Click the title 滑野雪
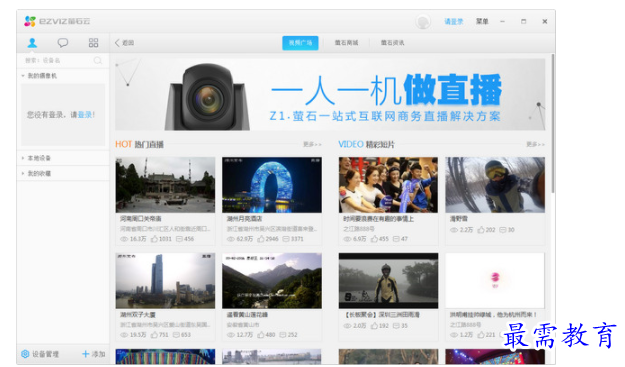The height and width of the screenshot is (367, 625). click(x=459, y=219)
